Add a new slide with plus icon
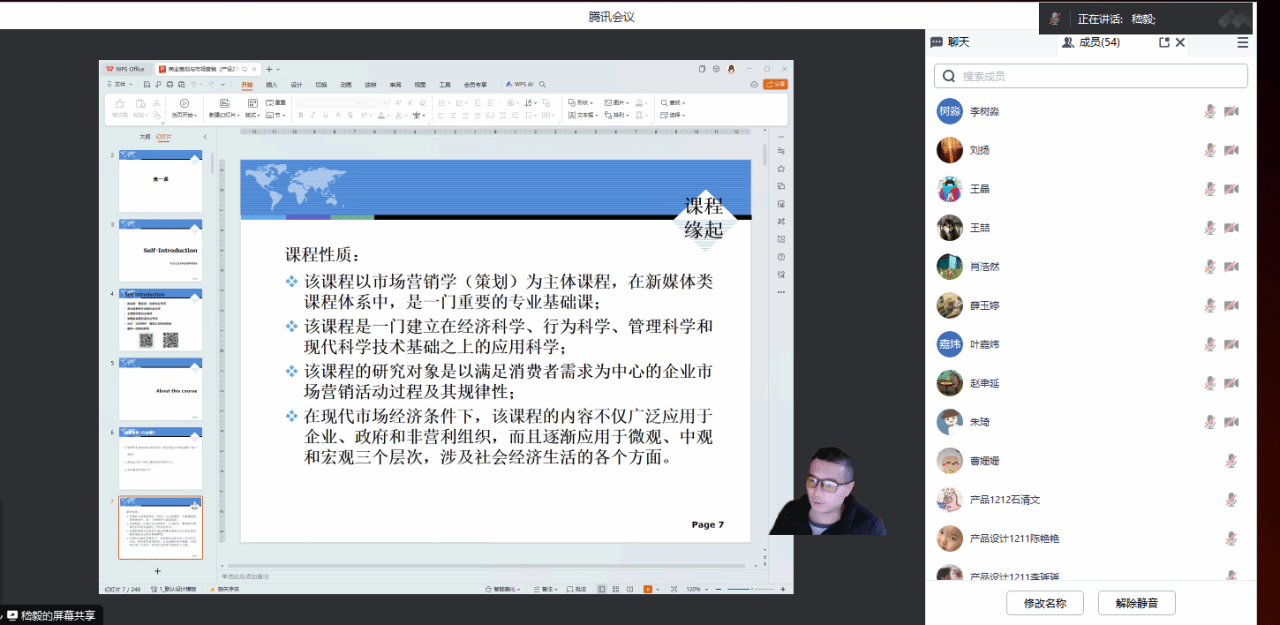The image size is (1280, 625). [157, 571]
